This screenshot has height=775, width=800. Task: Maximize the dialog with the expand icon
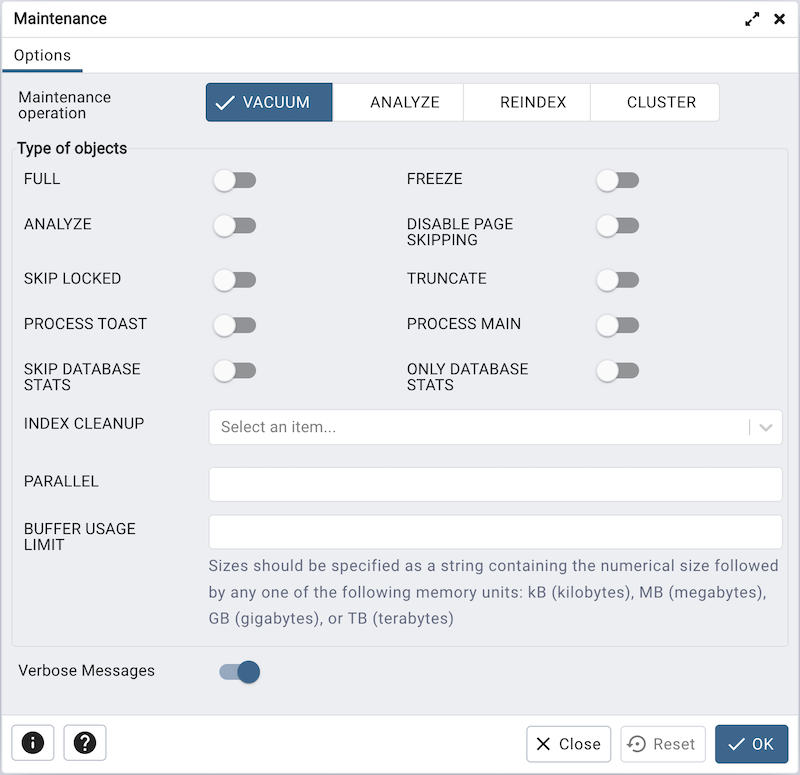[752, 18]
